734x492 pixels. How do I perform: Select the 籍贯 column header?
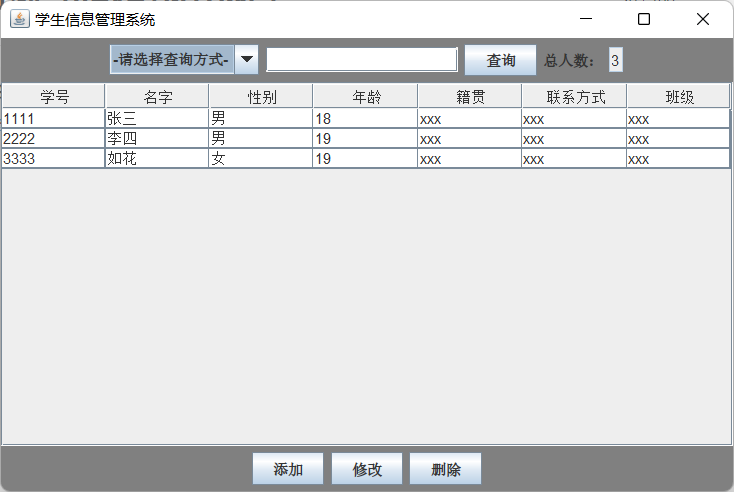coord(470,96)
